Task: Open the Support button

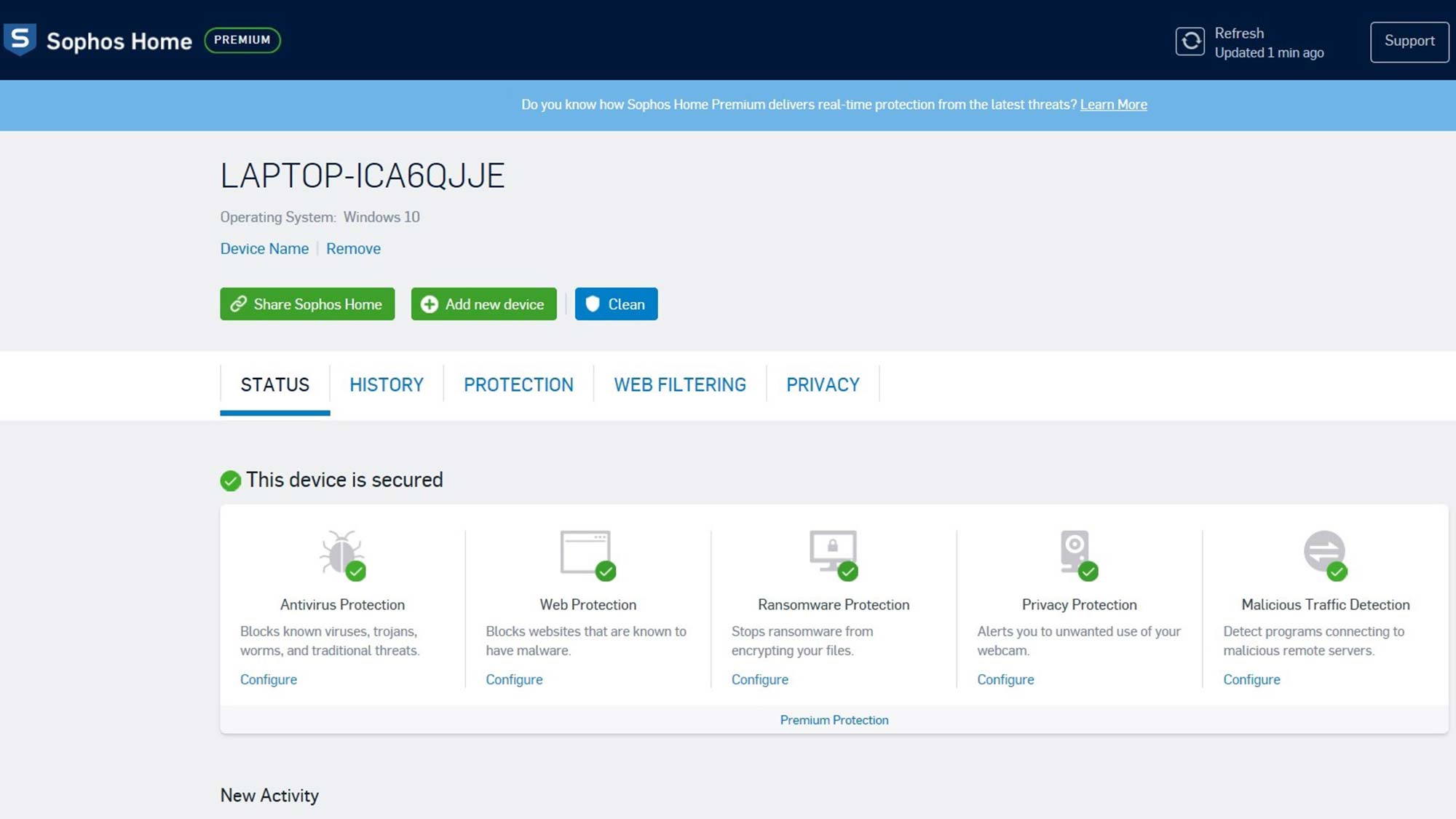Action: point(1409,41)
